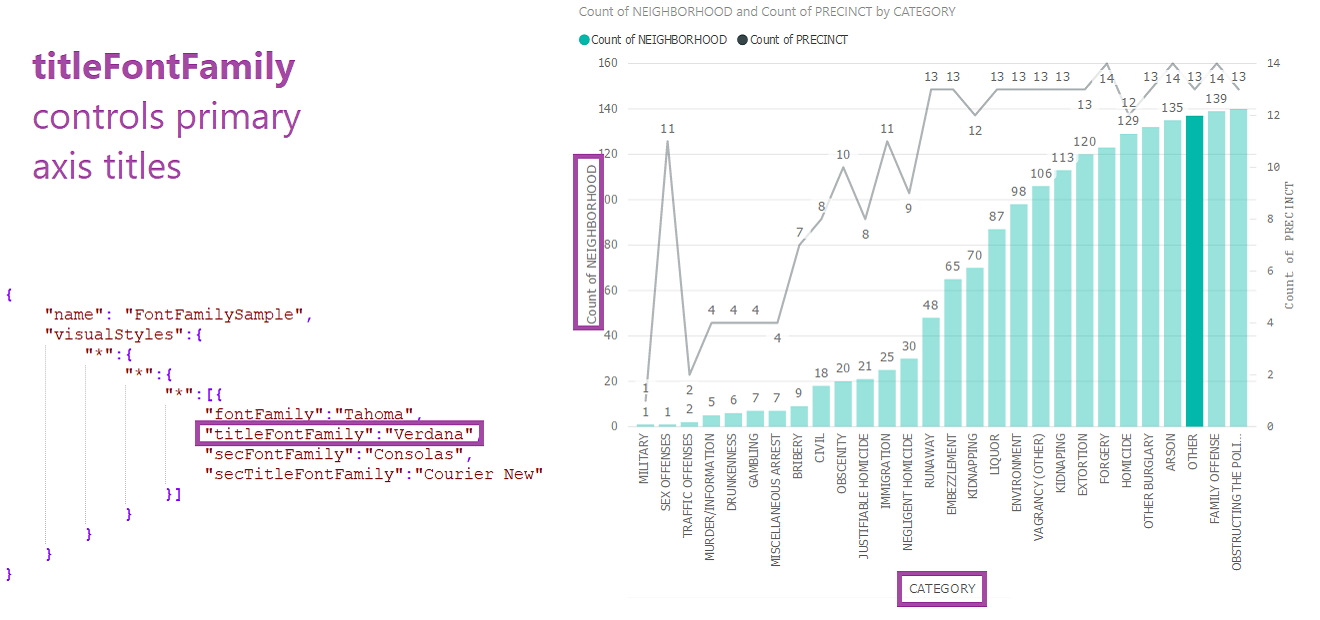Click the teal Count of NEIGHBORHOOD legend marker

(x=584, y=40)
